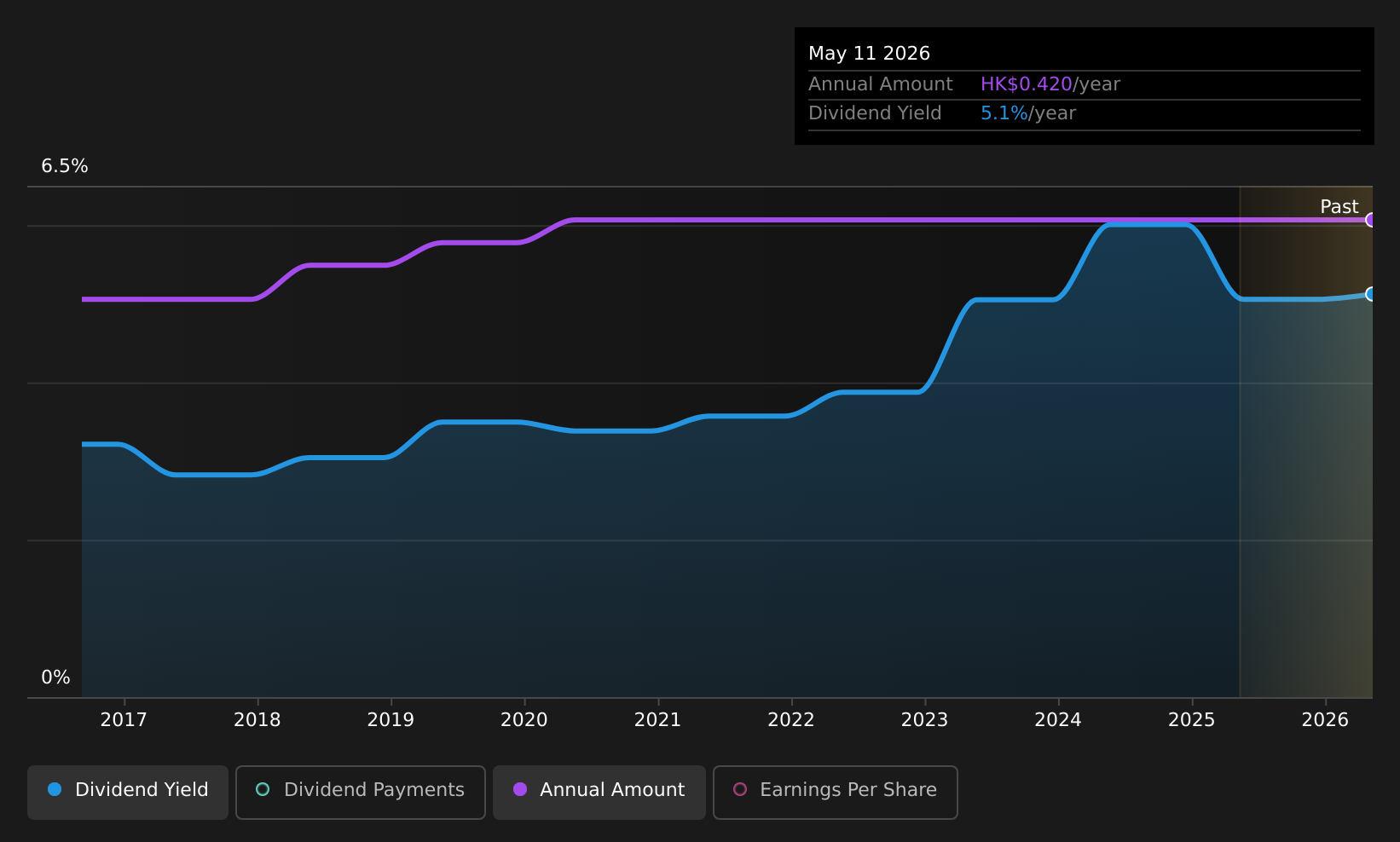Click the pink ring in Earnings Per Share legend
The height and width of the screenshot is (842, 1400).
coord(740,789)
